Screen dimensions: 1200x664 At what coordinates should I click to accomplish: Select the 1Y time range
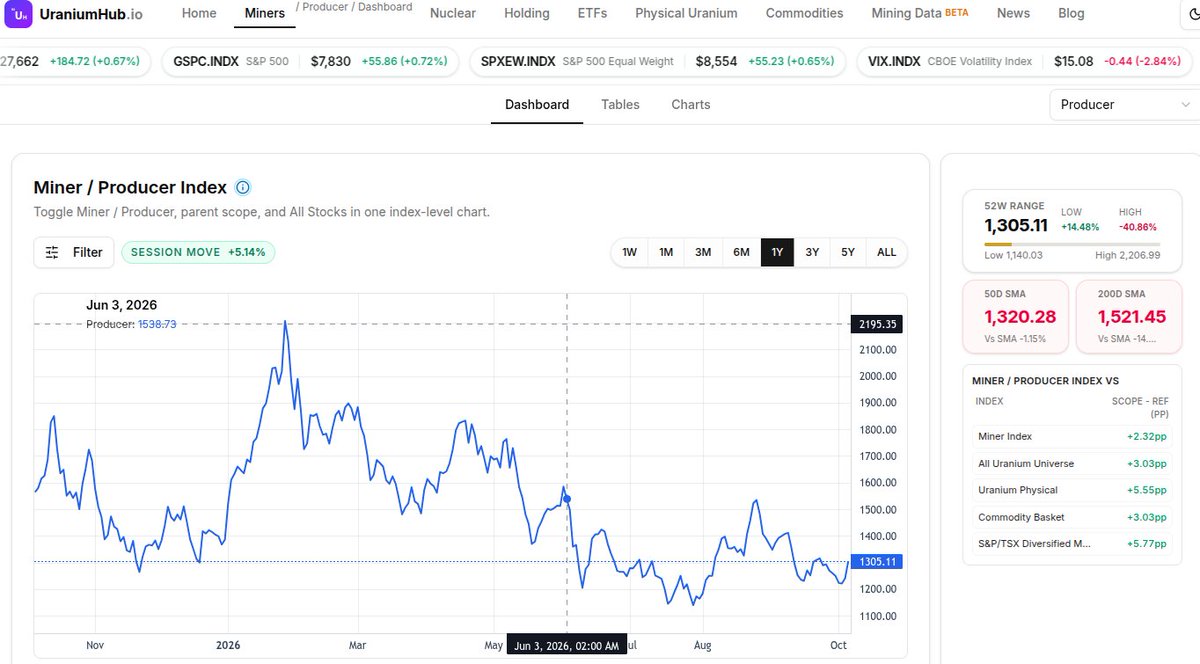tap(777, 252)
